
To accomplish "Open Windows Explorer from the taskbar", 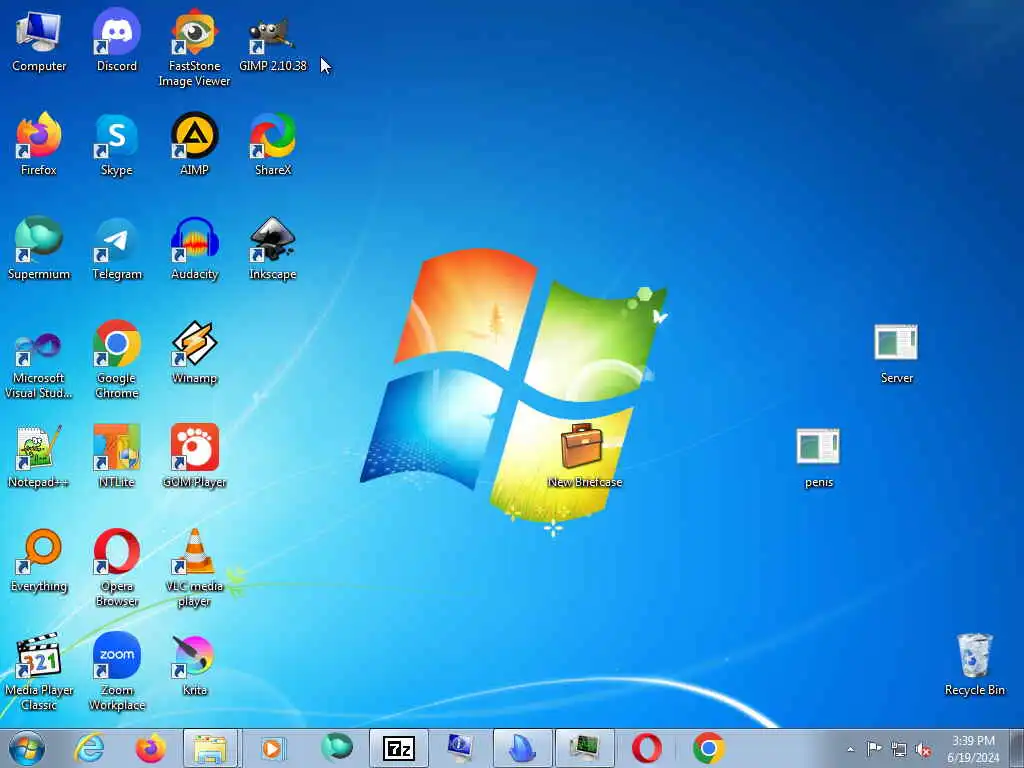I will [x=210, y=748].
